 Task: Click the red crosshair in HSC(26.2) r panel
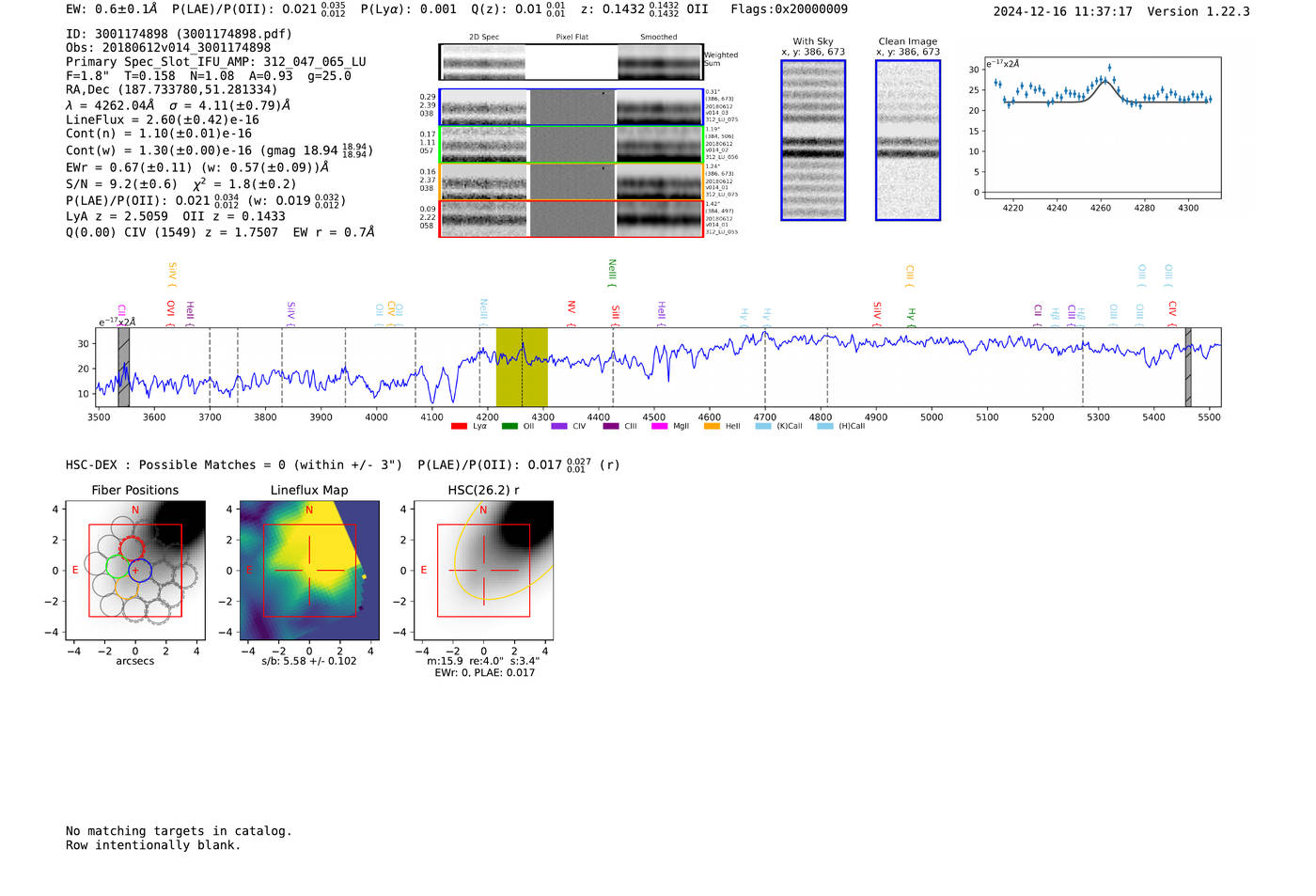[483, 571]
